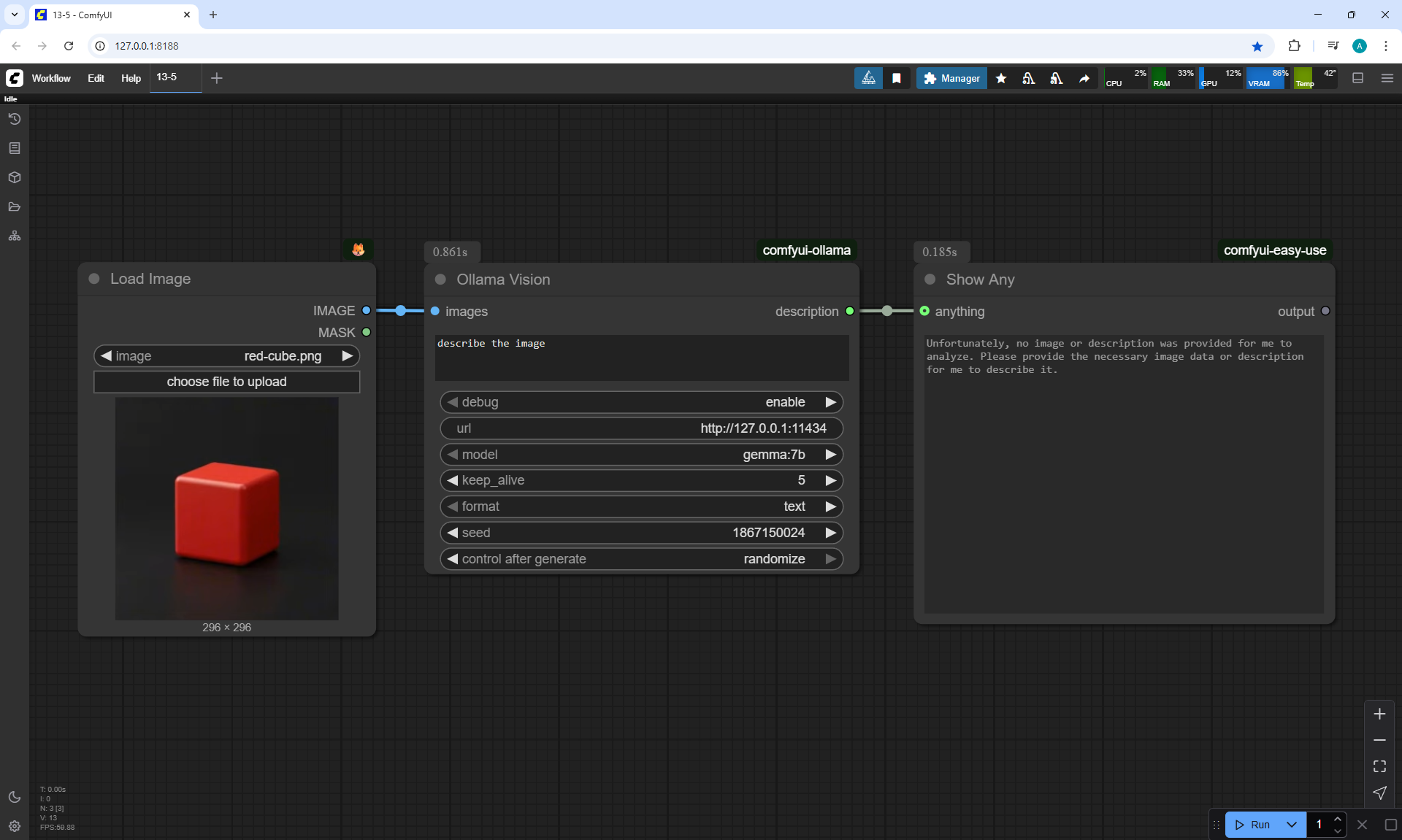Click the star favorites icon beside Manager
The image size is (1402, 840).
pos(1001,78)
